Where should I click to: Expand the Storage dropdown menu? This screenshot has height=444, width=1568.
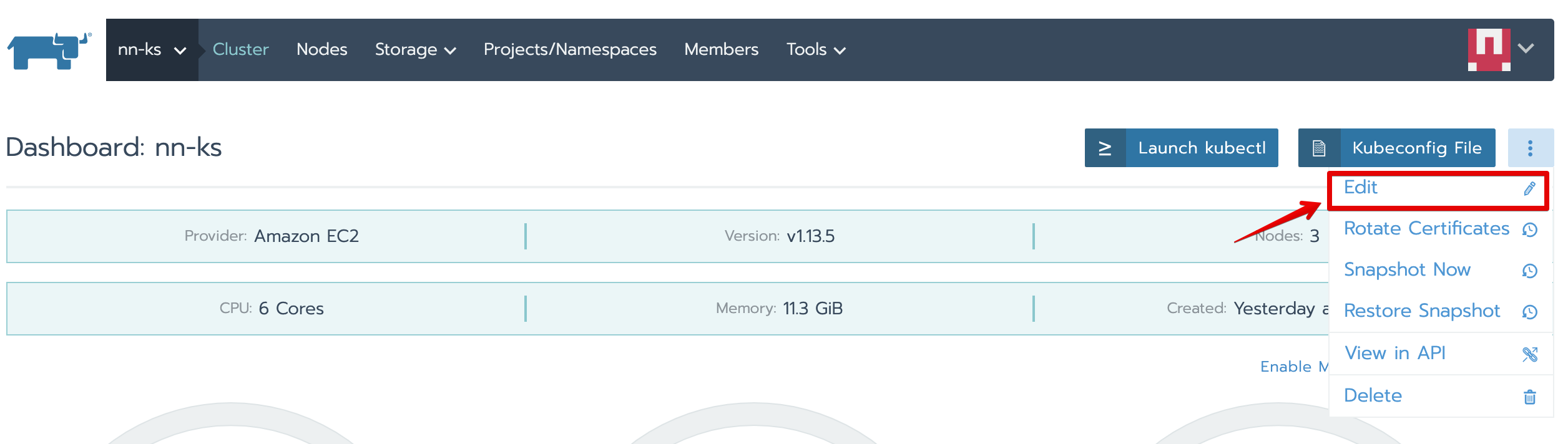coord(415,50)
